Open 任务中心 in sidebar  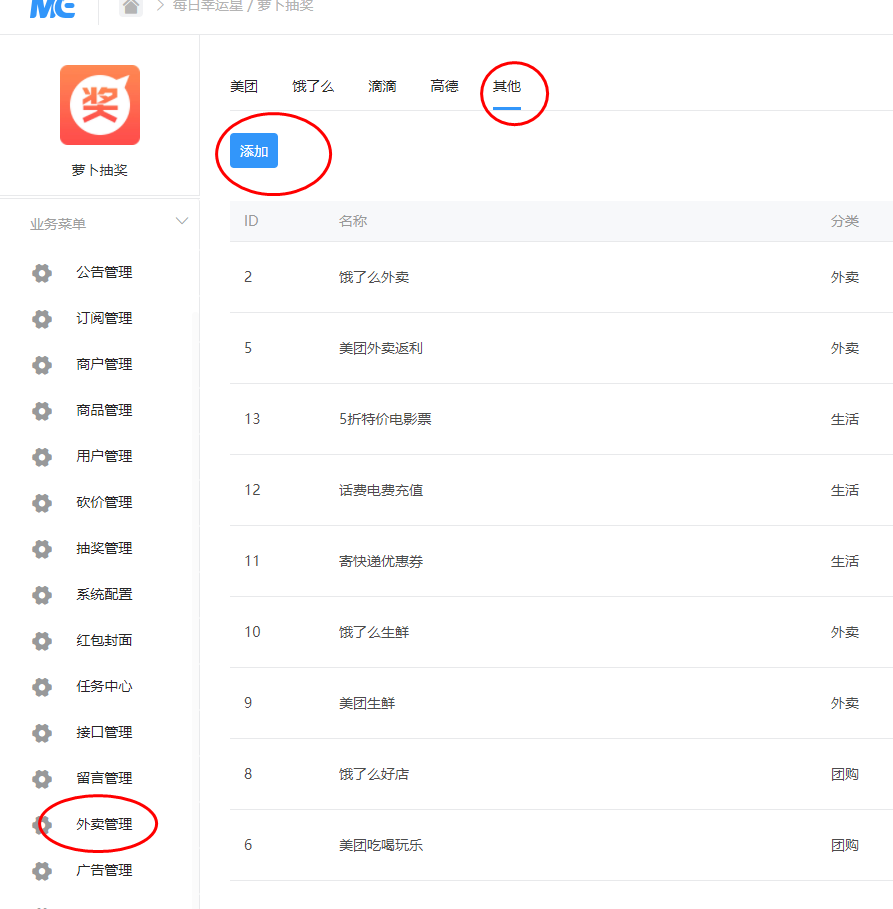pyautogui.click(x=104, y=686)
